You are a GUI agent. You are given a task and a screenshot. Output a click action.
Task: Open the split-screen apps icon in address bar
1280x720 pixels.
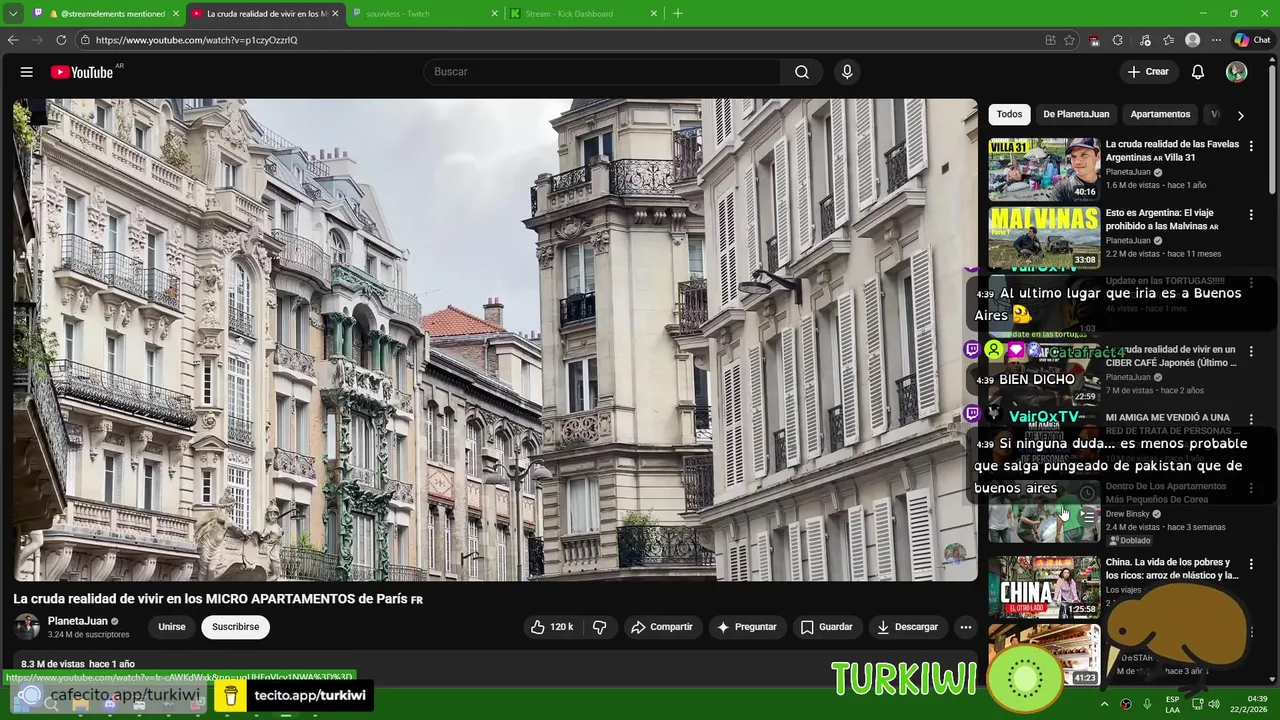[1050, 40]
